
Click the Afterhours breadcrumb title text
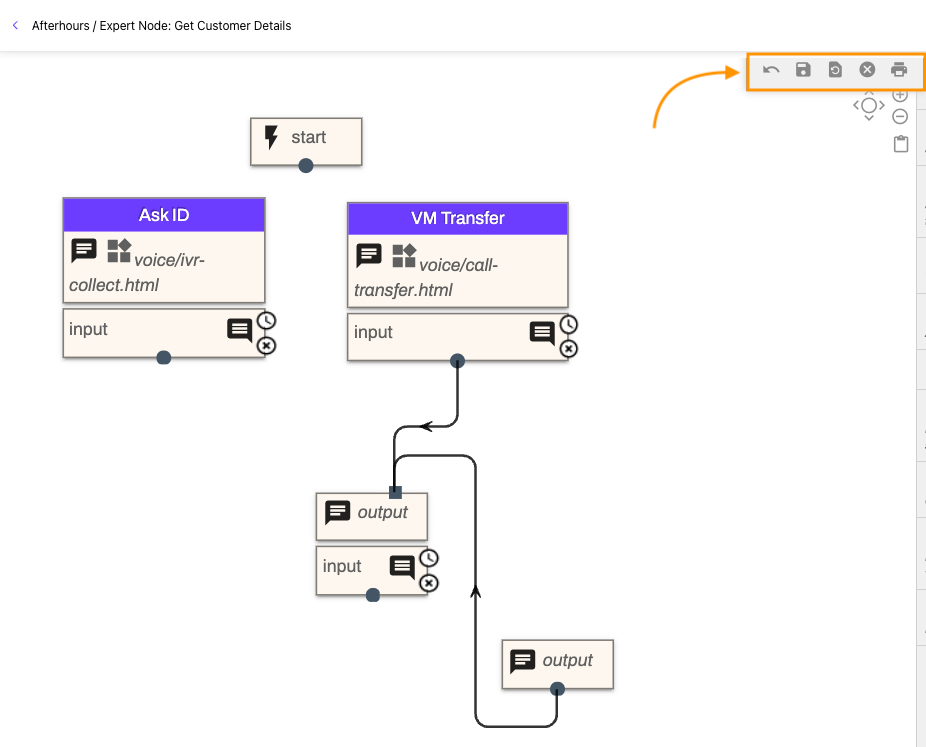[61, 25]
